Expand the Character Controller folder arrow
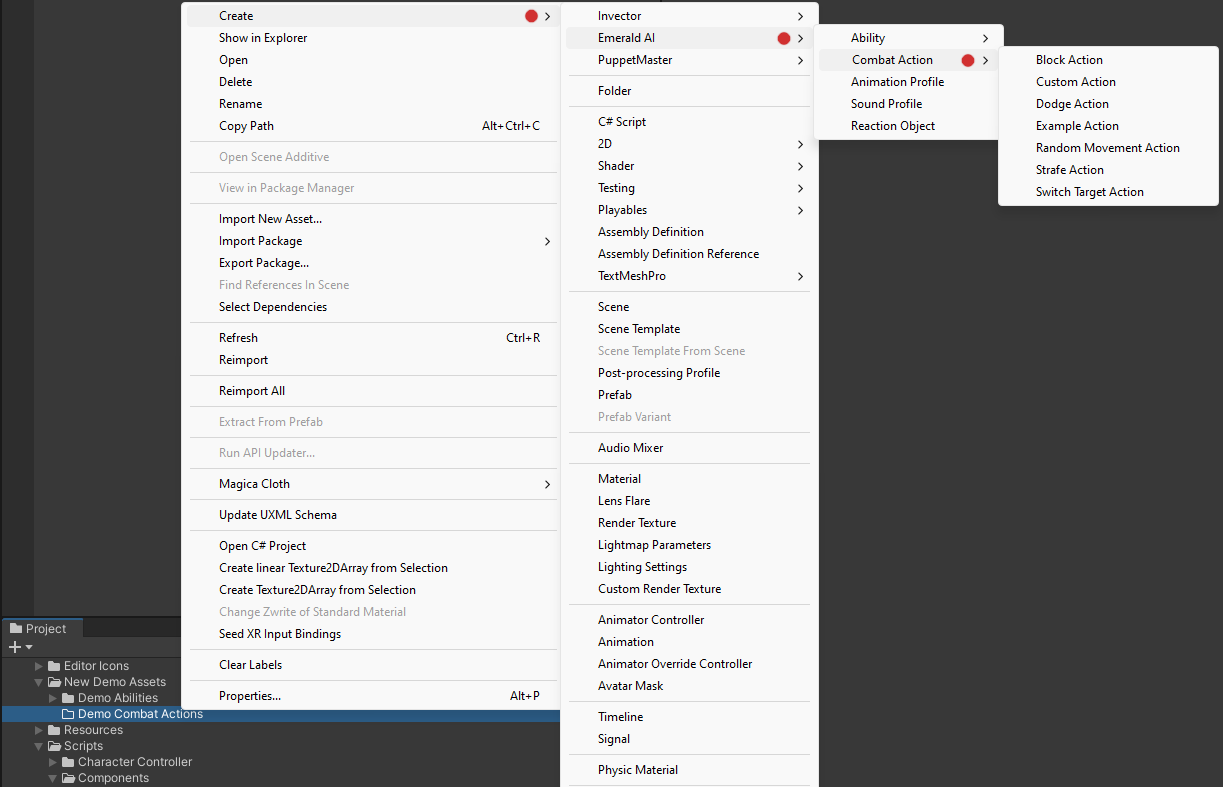Viewport: 1223px width, 787px height. pyautogui.click(x=53, y=762)
